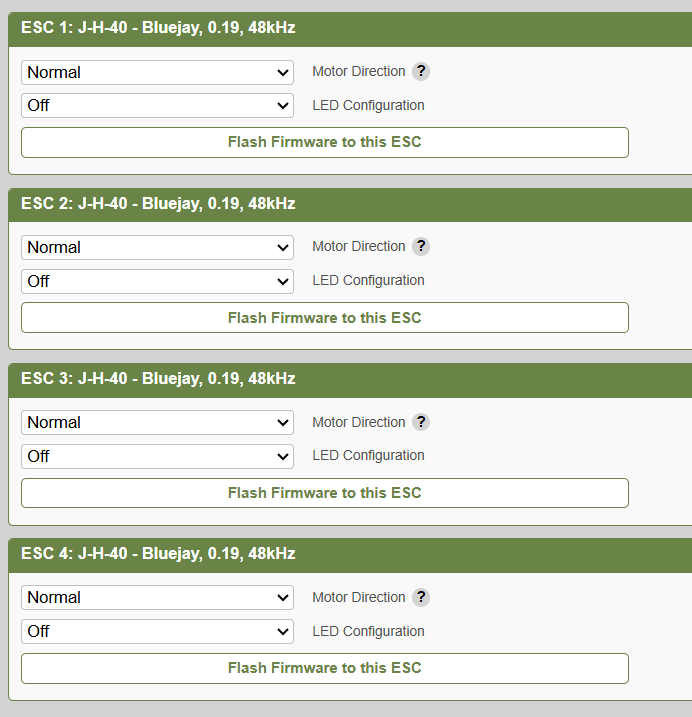Open ESC 4 Motor Direction dropdown
692x717 pixels.
coord(157,597)
